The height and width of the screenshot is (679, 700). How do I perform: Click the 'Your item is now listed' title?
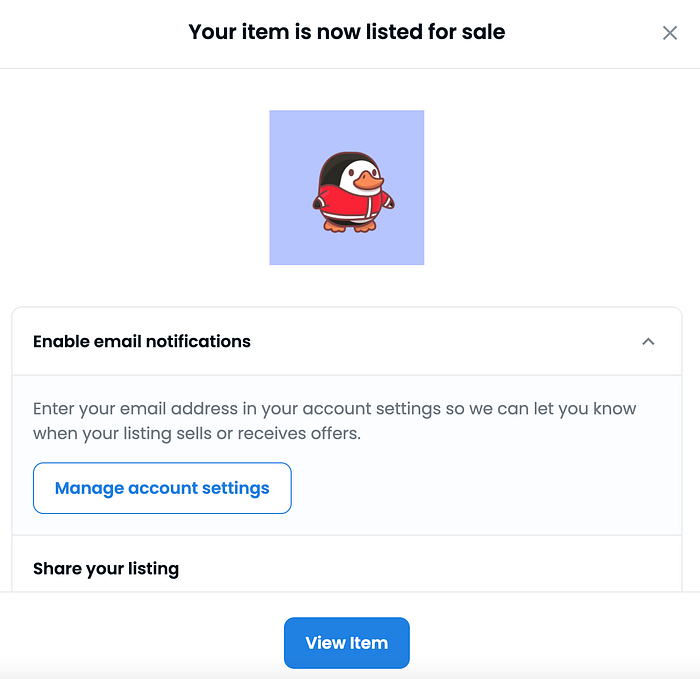[346, 32]
